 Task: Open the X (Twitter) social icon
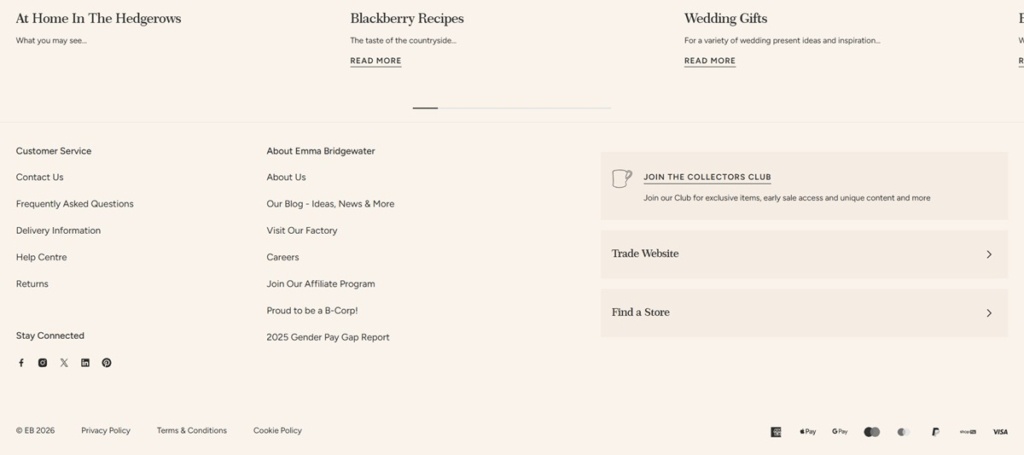pyautogui.click(x=64, y=363)
